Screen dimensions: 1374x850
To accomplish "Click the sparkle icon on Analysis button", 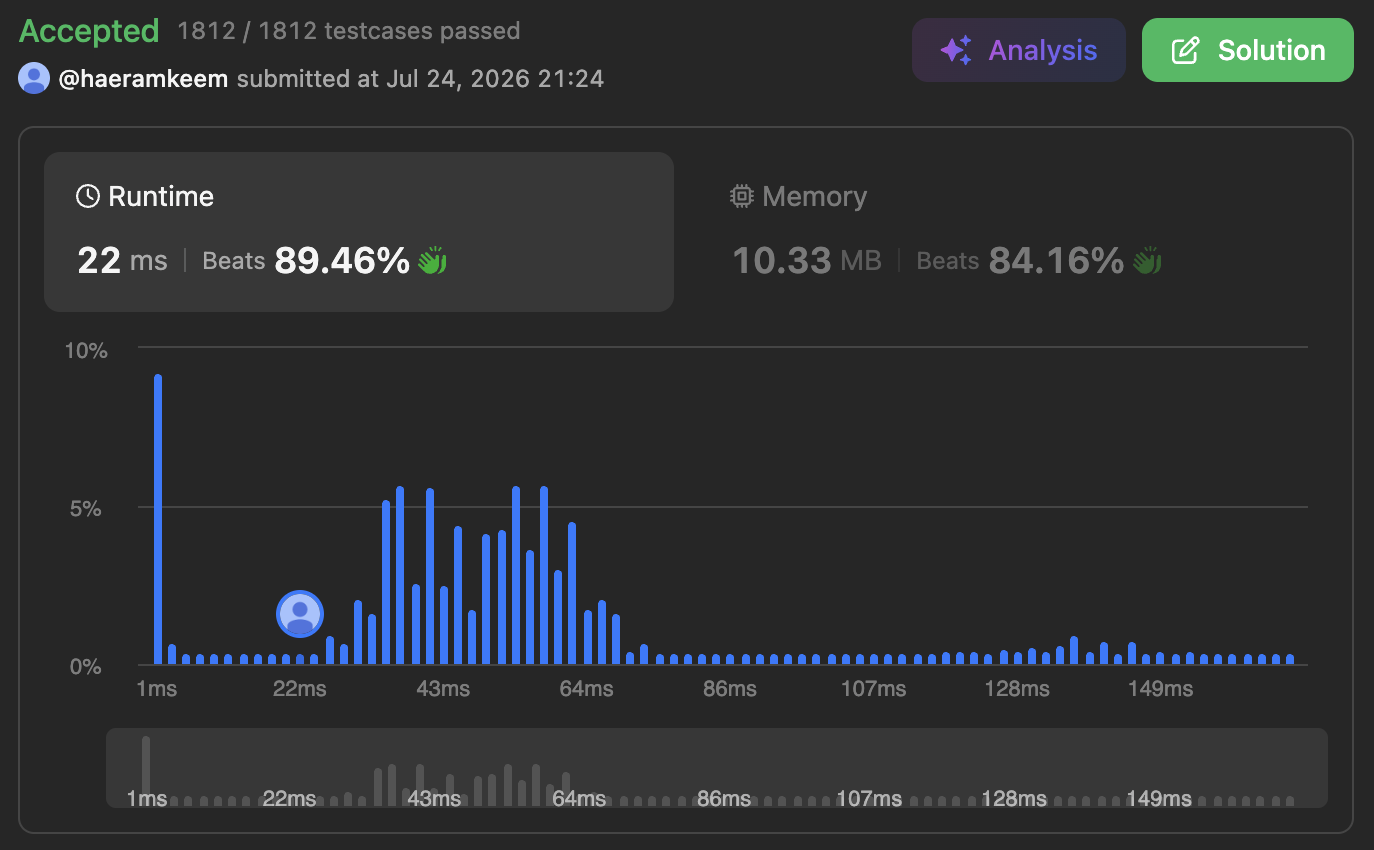I will (x=957, y=50).
